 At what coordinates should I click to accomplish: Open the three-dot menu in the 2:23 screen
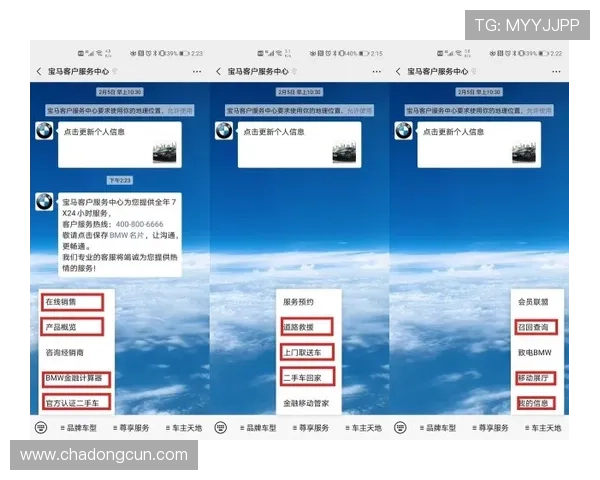pos(197,72)
